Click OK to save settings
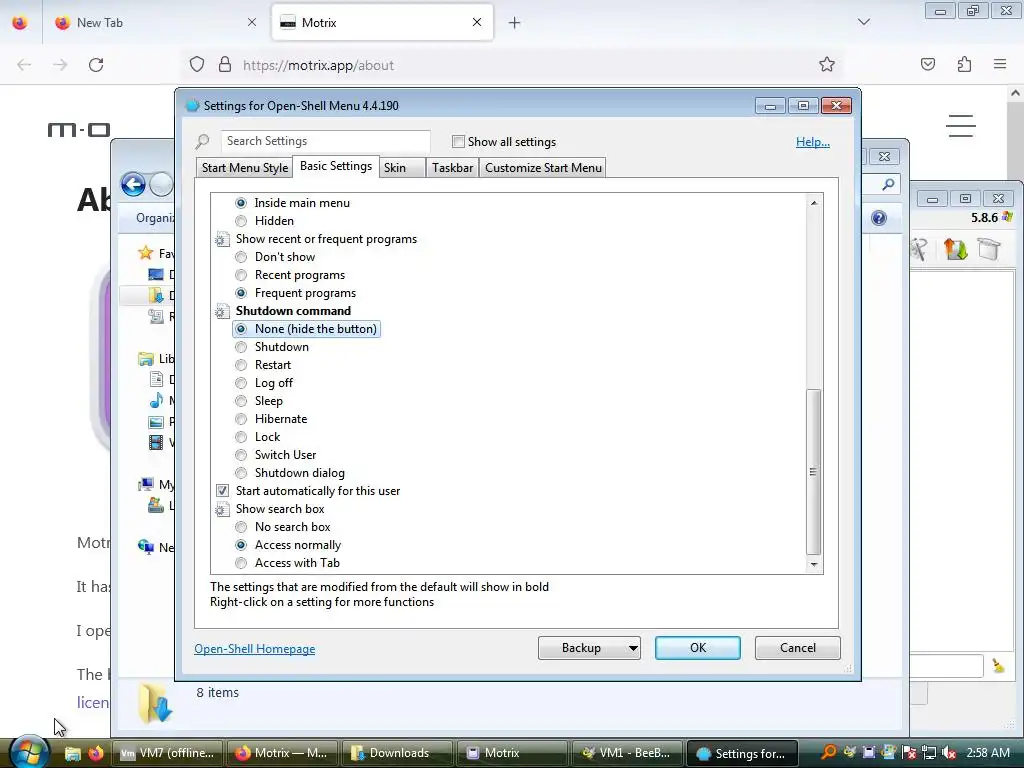The height and width of the screenshot is (768, 1024). [x=697, y=648]
